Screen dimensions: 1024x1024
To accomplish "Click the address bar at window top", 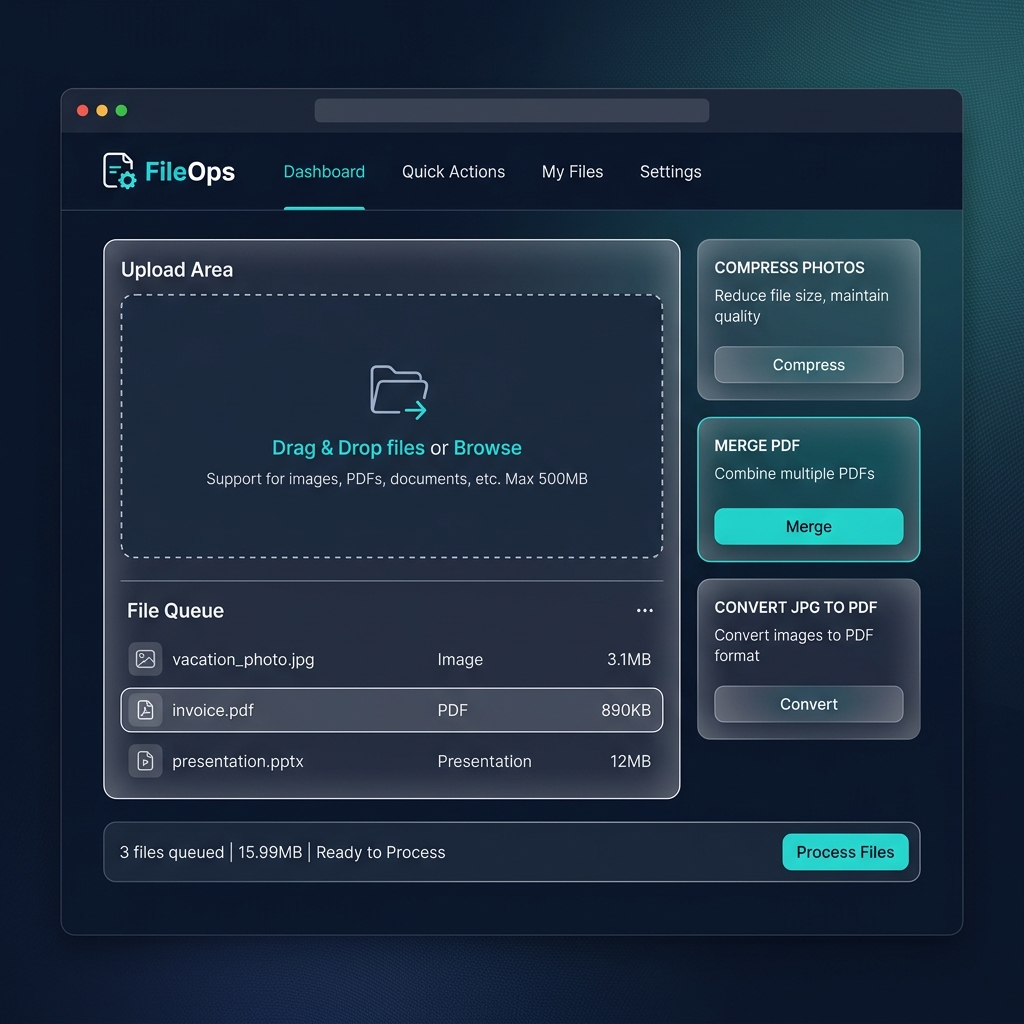I will (511, 110).
